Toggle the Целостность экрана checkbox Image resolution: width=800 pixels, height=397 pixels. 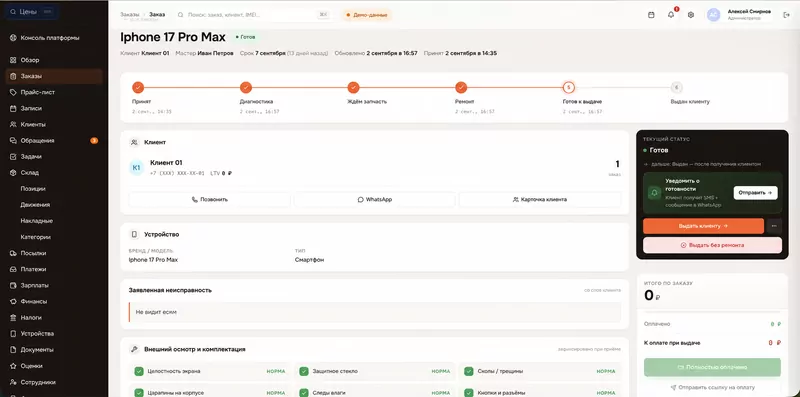(x=138, y=371)
